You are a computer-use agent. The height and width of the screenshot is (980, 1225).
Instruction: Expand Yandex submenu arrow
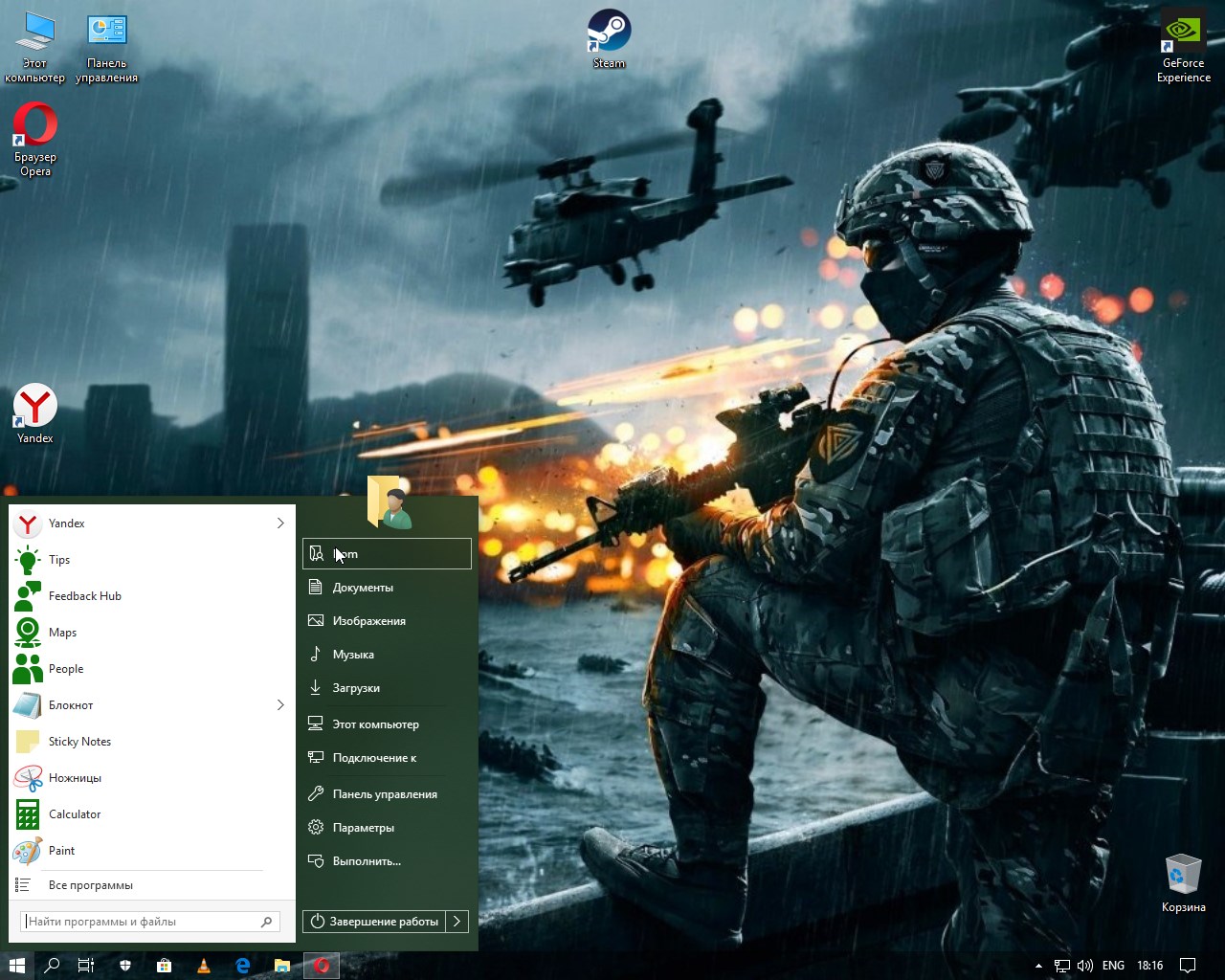click(x=280, y=523)
